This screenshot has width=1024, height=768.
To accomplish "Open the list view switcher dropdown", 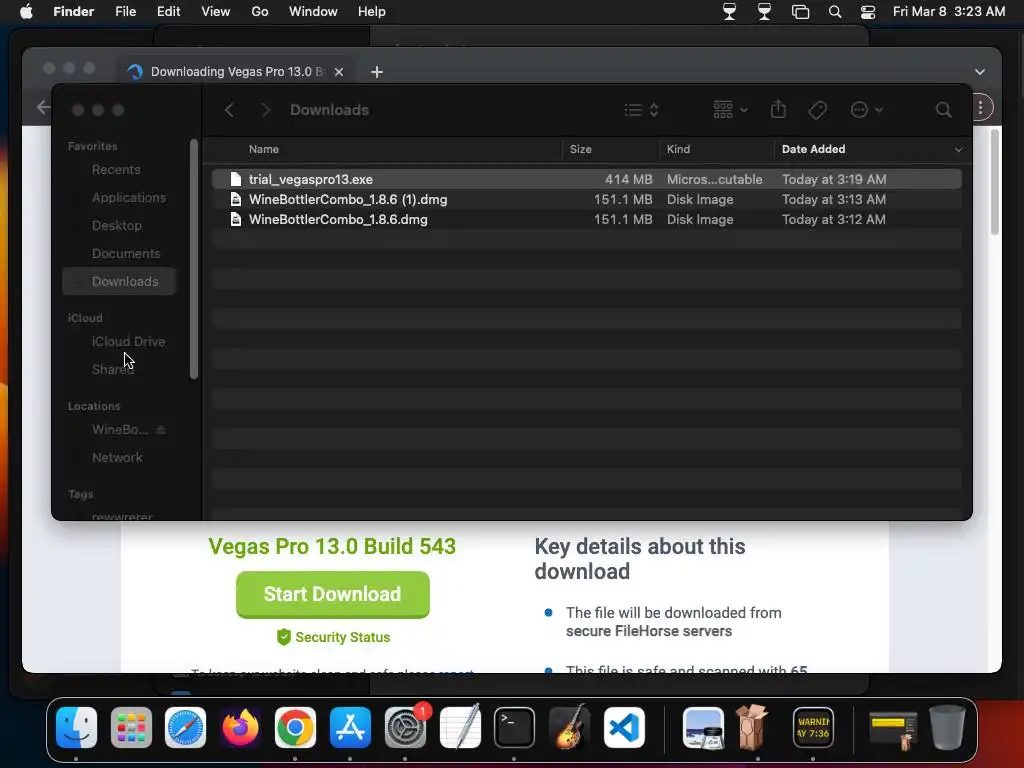I will coord(641,110).
